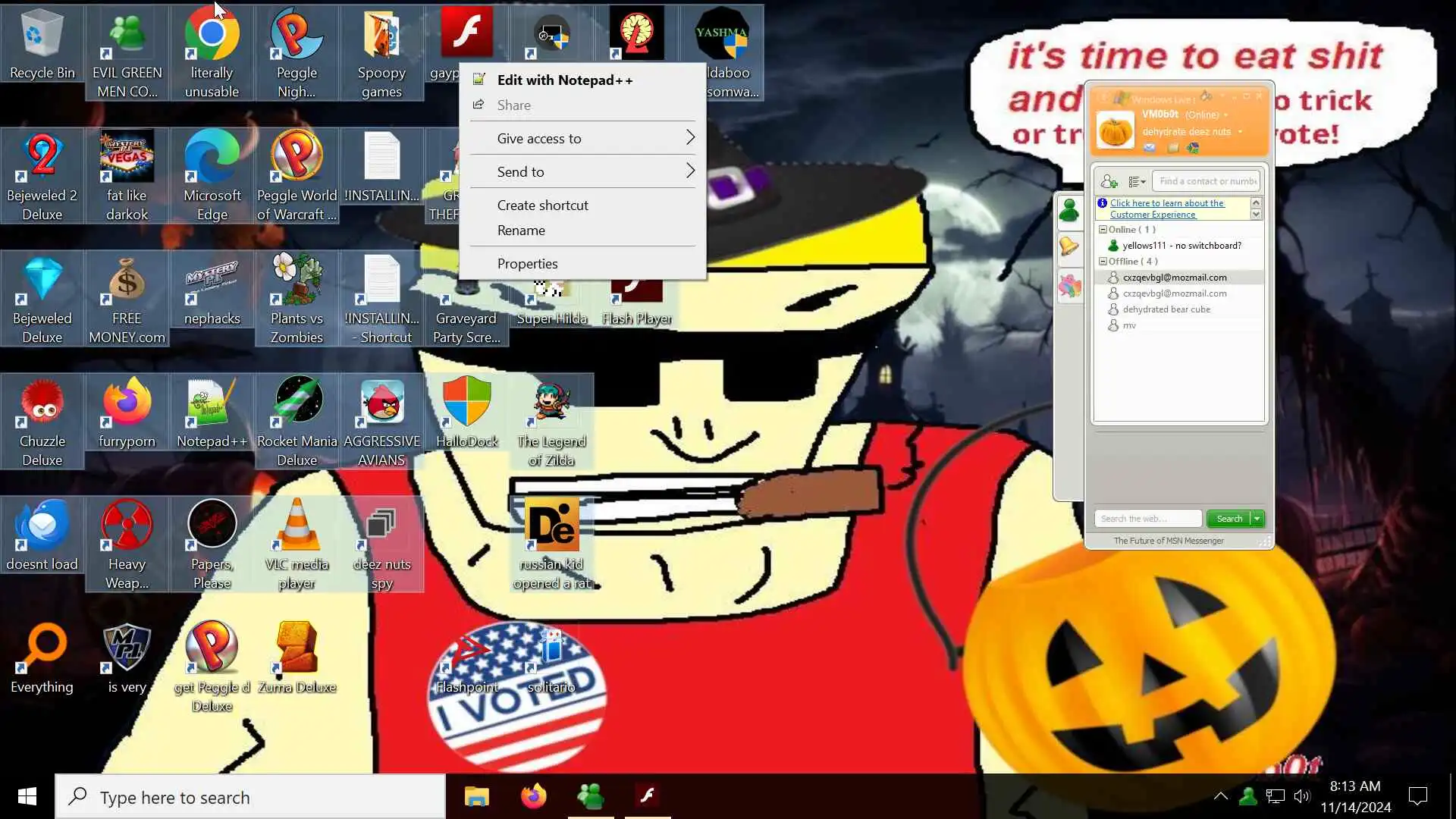The height and width of the screenshot is (819, 1456).
Task: Select Edit with Notepad++ menu item
Action: coord(564,80)
